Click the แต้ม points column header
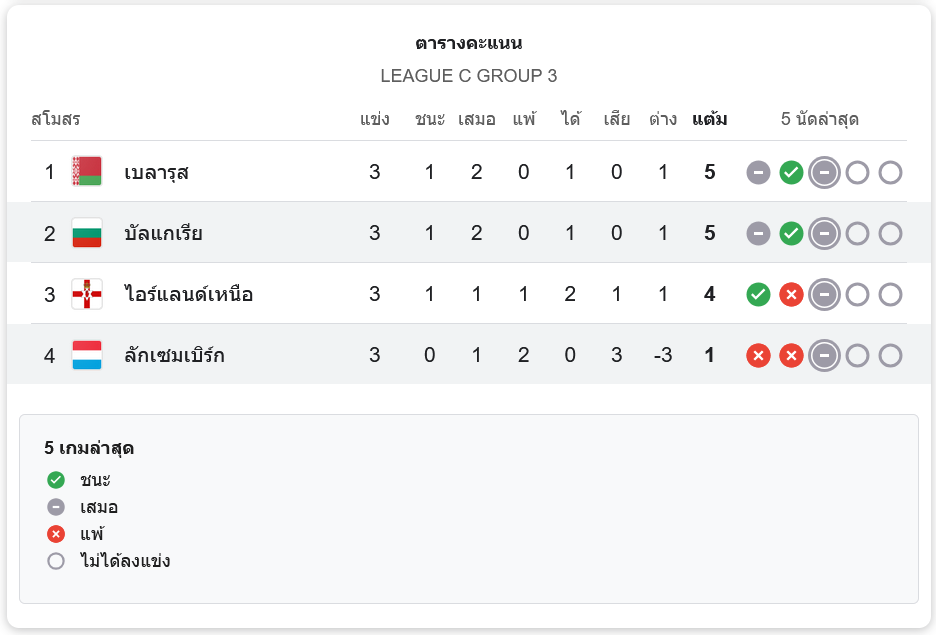The width and height of the screenshot is (936, 635). tap(709, 120)
